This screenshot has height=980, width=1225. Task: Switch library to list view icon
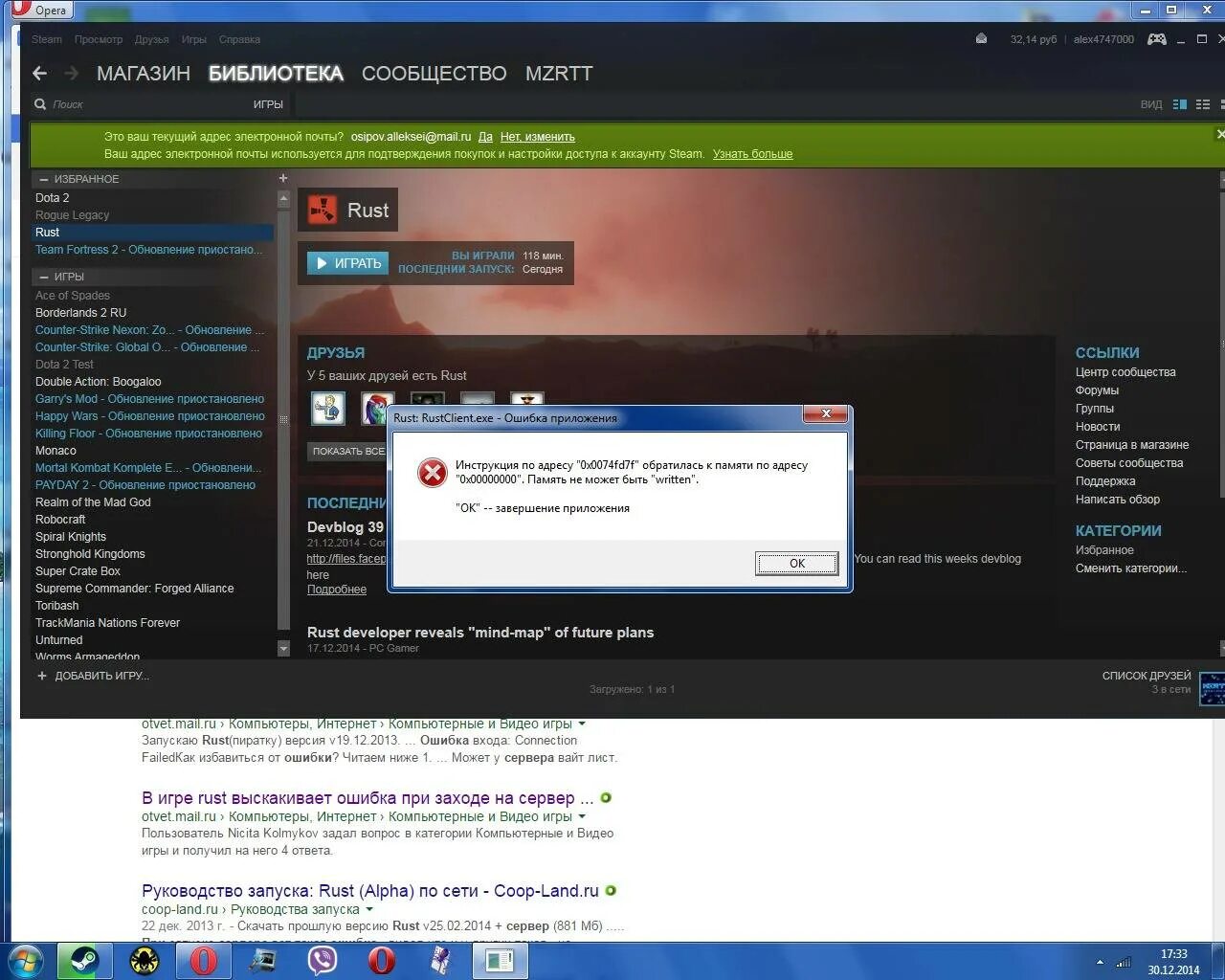click(1203, 104)
